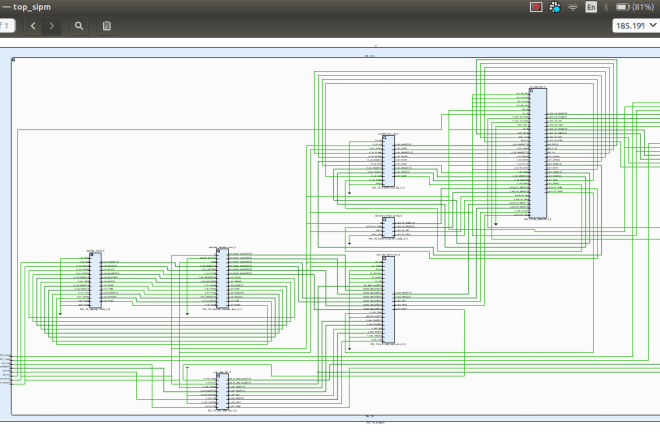660x440 pixels.
Task: Click the top_sipm window title
Action: coord(32,7)
